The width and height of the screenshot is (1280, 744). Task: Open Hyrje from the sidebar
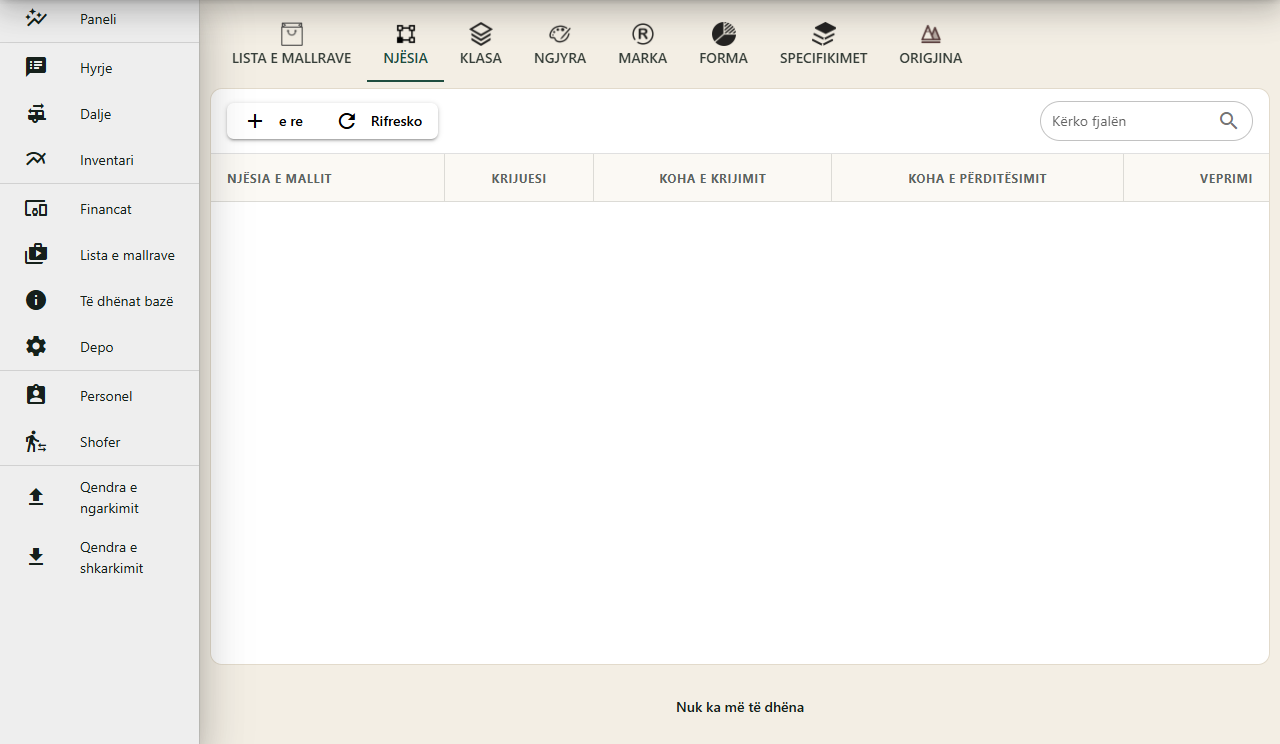click(x=99, y=68)
